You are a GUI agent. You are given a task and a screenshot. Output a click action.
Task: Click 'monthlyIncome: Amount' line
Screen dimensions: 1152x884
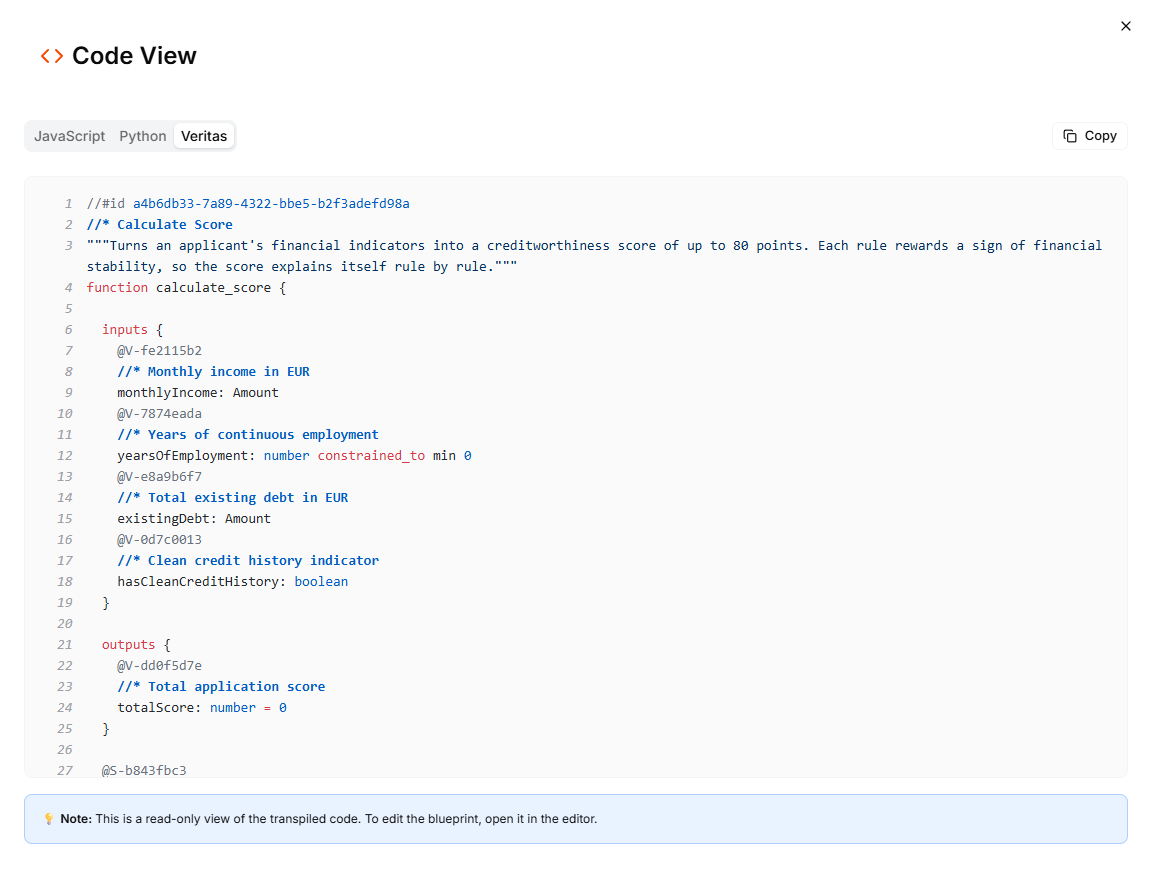pyautogui.click(x=198, y=392)
